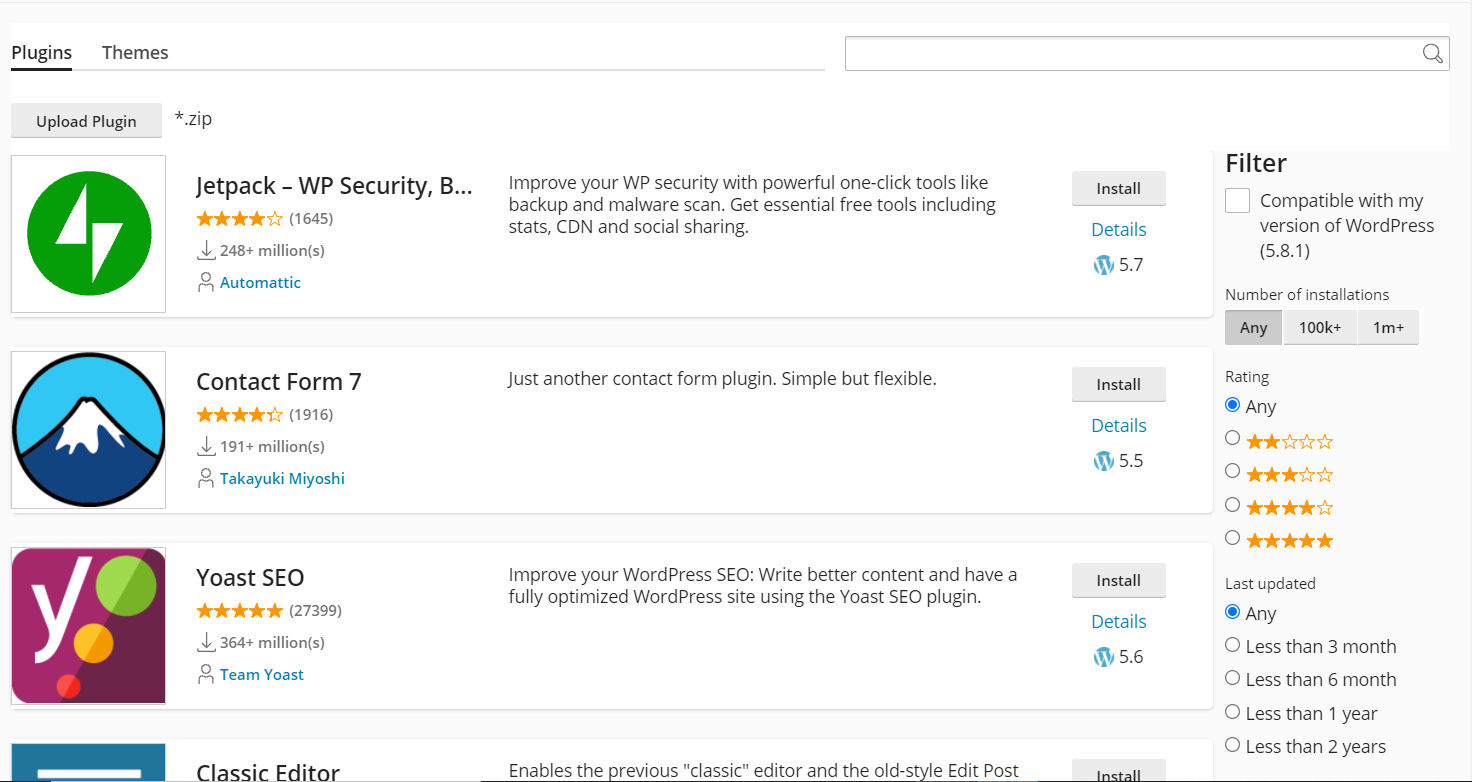Click the Upload Plugin button
1472x782 pixels.
86,121
